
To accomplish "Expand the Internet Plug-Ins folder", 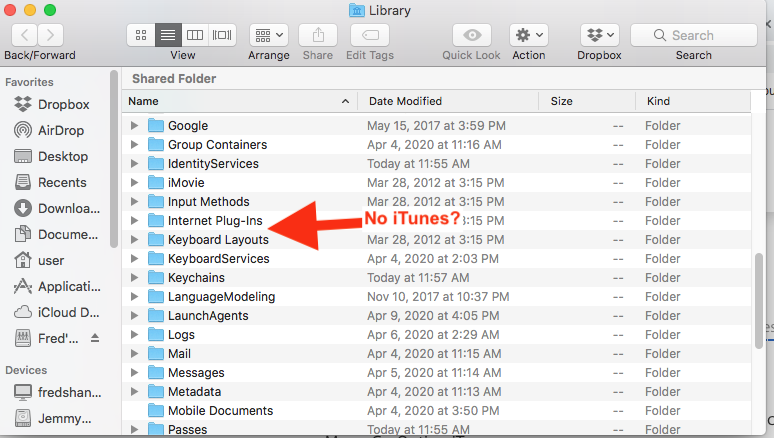I will 134,221.
